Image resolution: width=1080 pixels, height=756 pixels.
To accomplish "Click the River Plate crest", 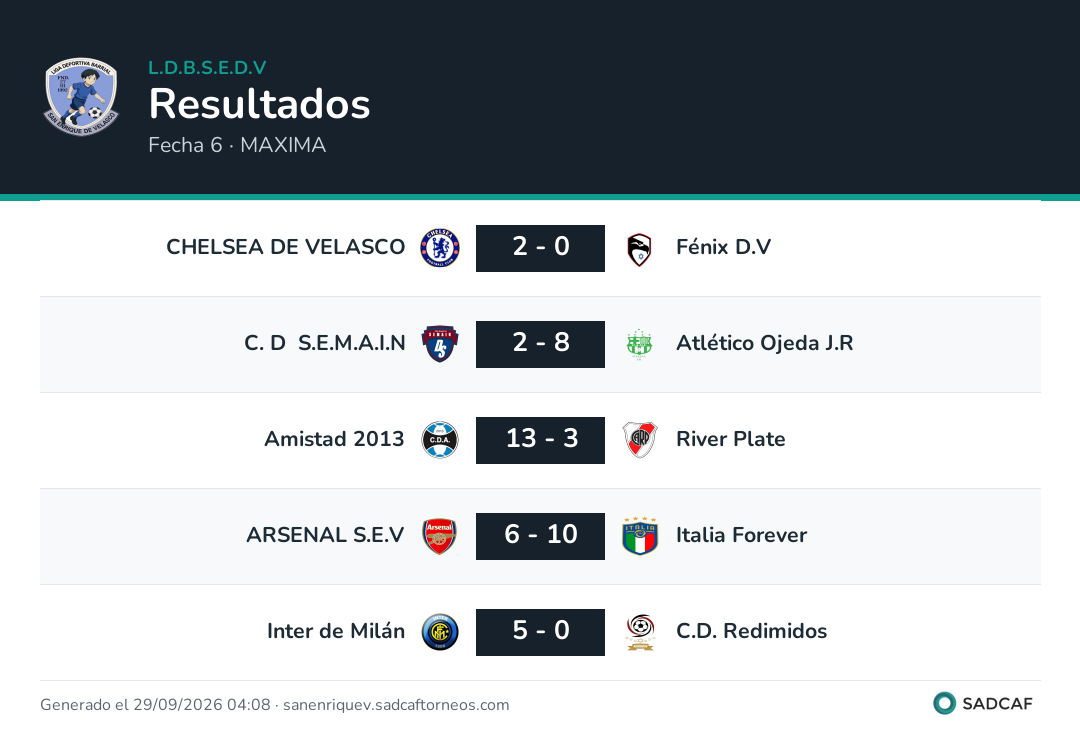I will (x=640, y=440).
